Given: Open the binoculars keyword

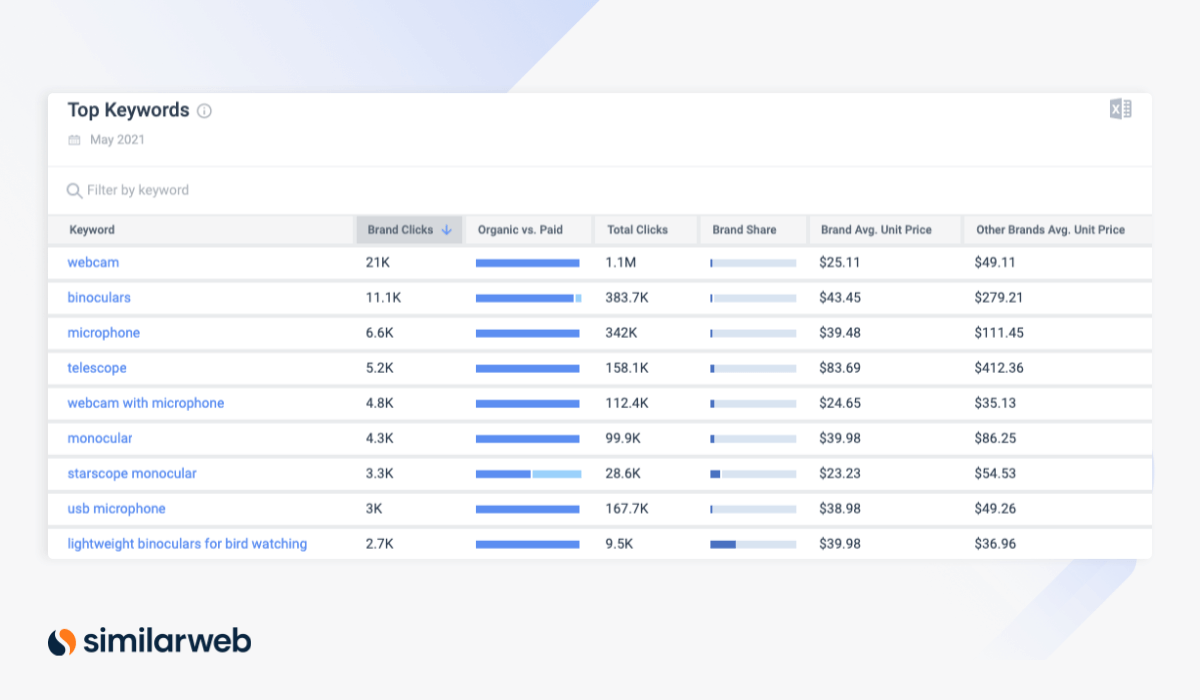Looking at the screenshot, I should (x=99, y=297).
